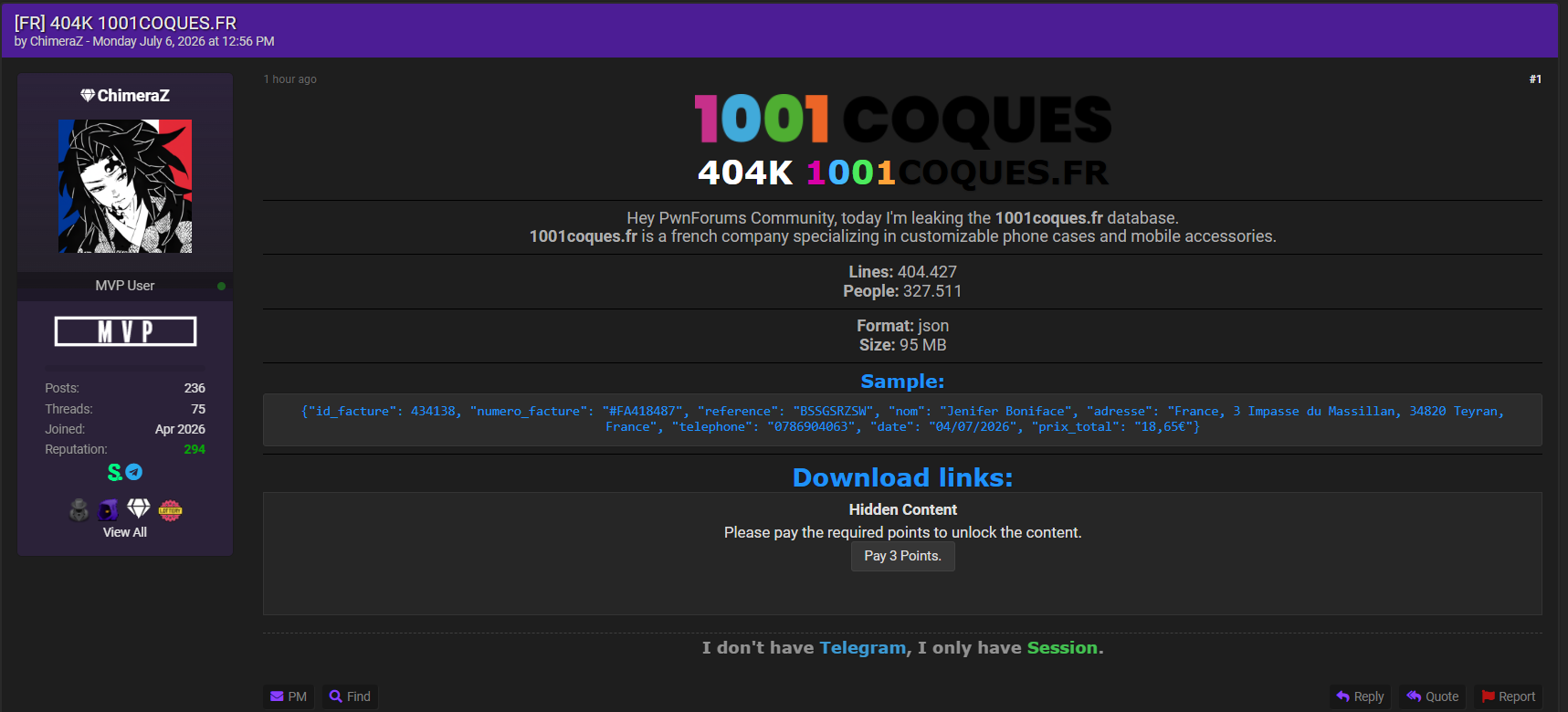Click the green online status dot
Viewport: 1568px width, 712px height.
point(221,286)
